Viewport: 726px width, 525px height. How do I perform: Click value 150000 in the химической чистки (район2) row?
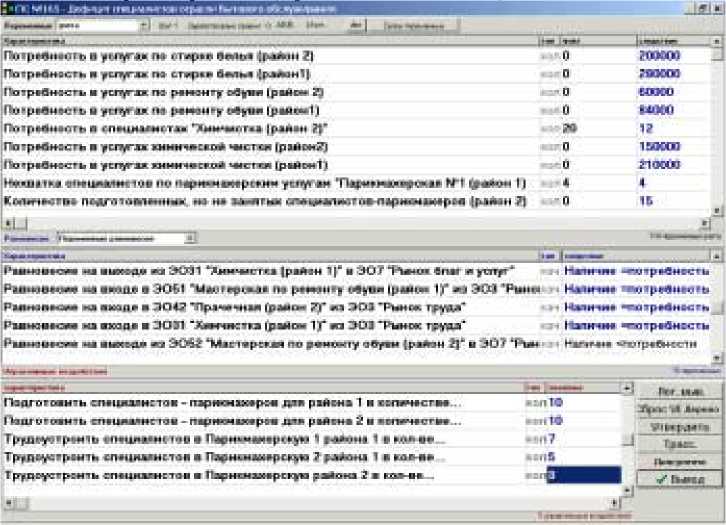(x=659, y=147)
